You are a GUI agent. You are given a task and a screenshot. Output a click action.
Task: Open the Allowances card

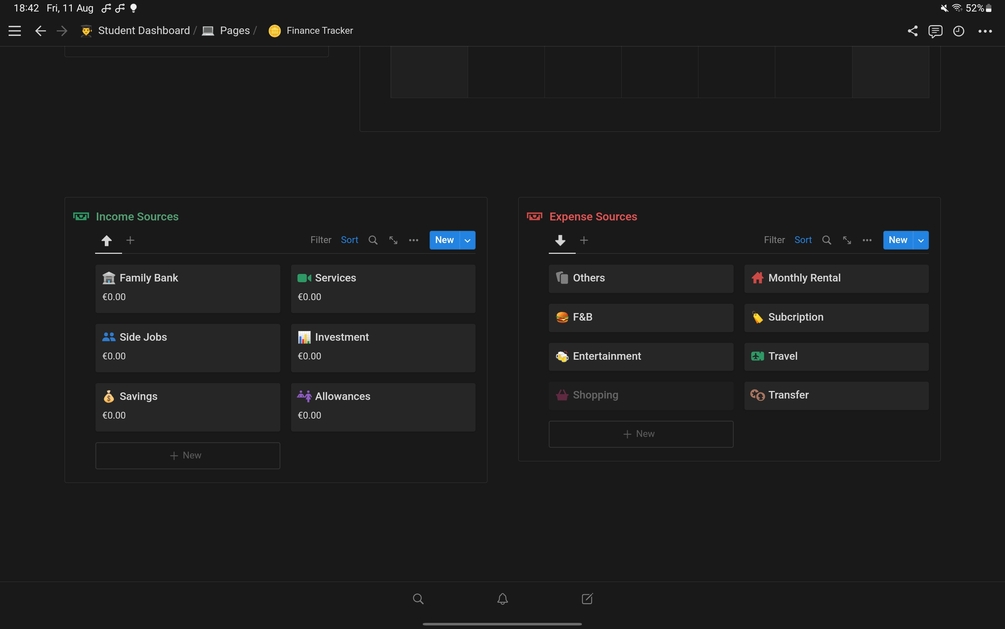coord(383,407)
